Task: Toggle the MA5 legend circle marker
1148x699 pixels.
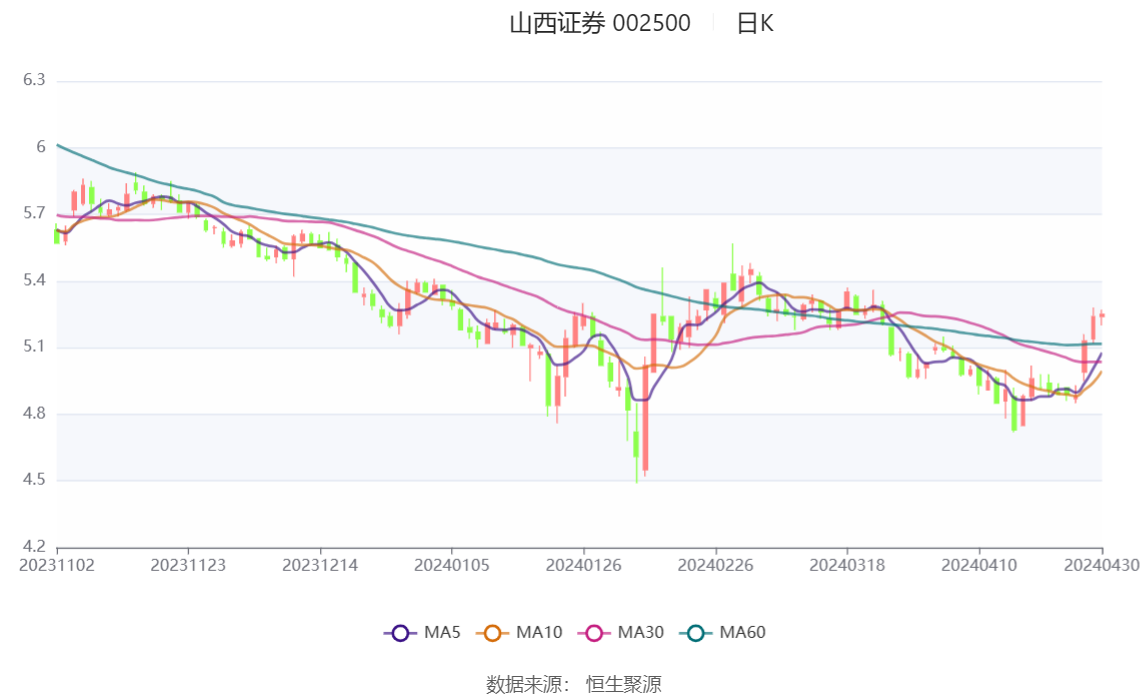Action: point(400,633)
